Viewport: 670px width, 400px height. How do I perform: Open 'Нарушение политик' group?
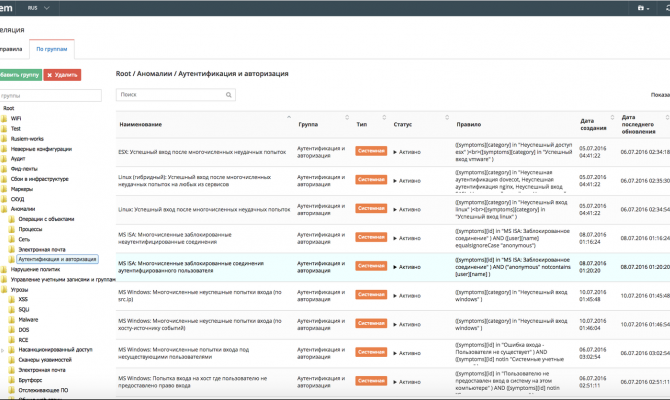coord(35,270)
